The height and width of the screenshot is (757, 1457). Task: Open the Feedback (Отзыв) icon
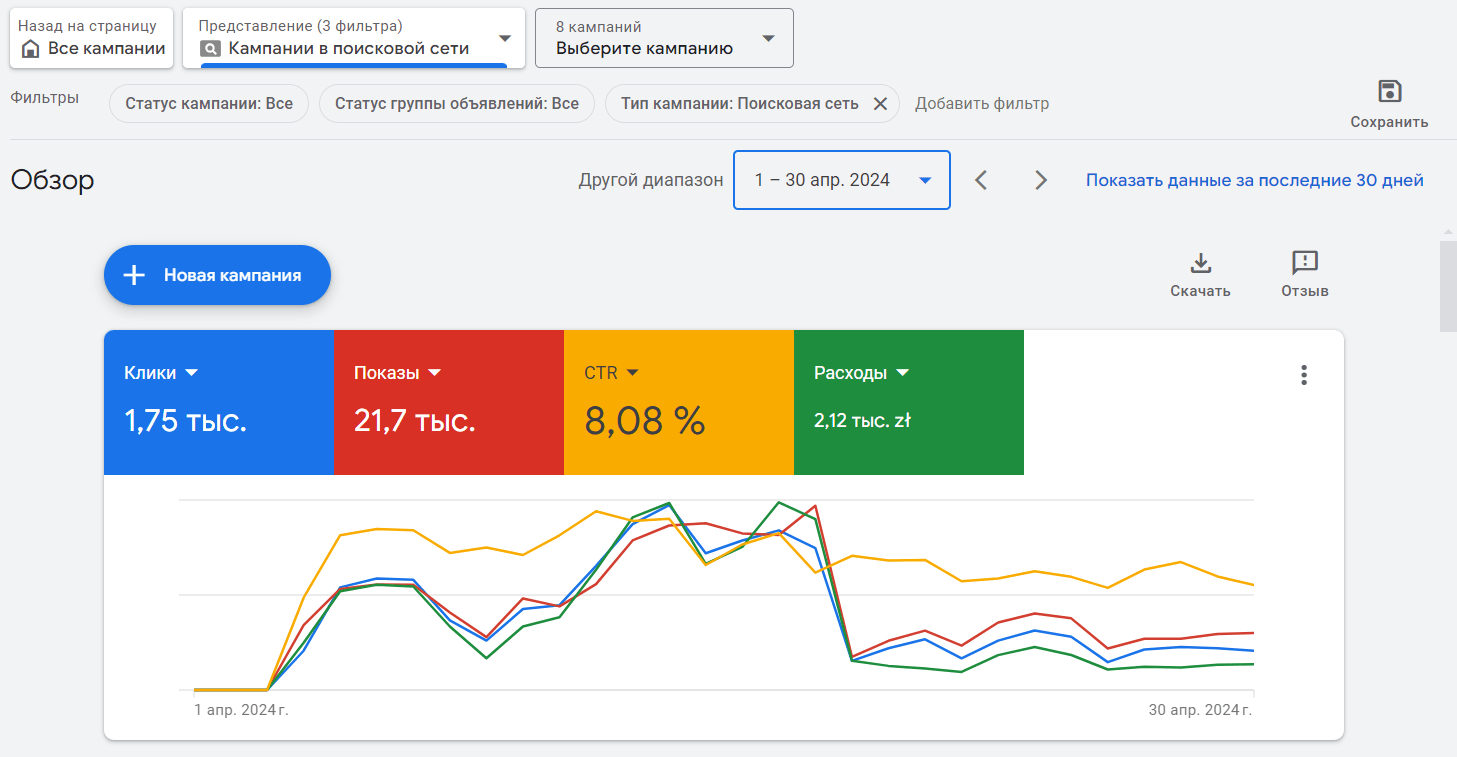pos(1304,263)
